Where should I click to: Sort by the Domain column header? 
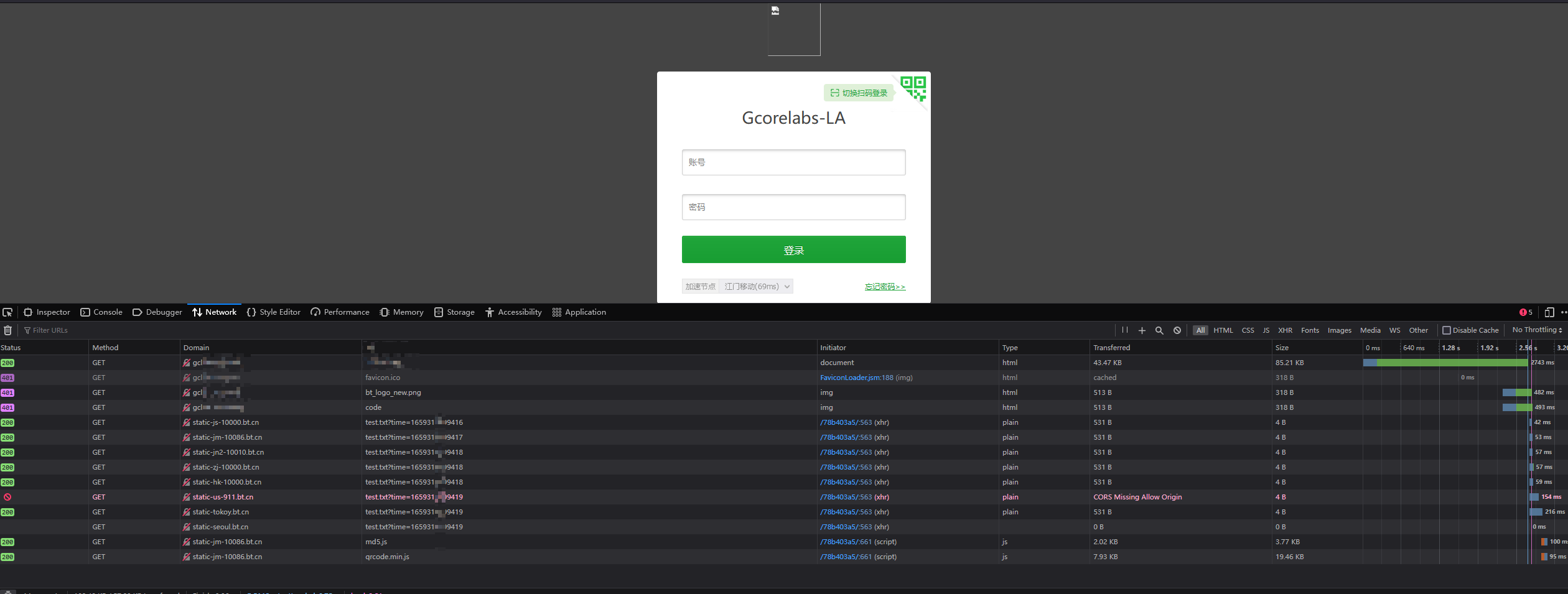click(x=271, y=348)
